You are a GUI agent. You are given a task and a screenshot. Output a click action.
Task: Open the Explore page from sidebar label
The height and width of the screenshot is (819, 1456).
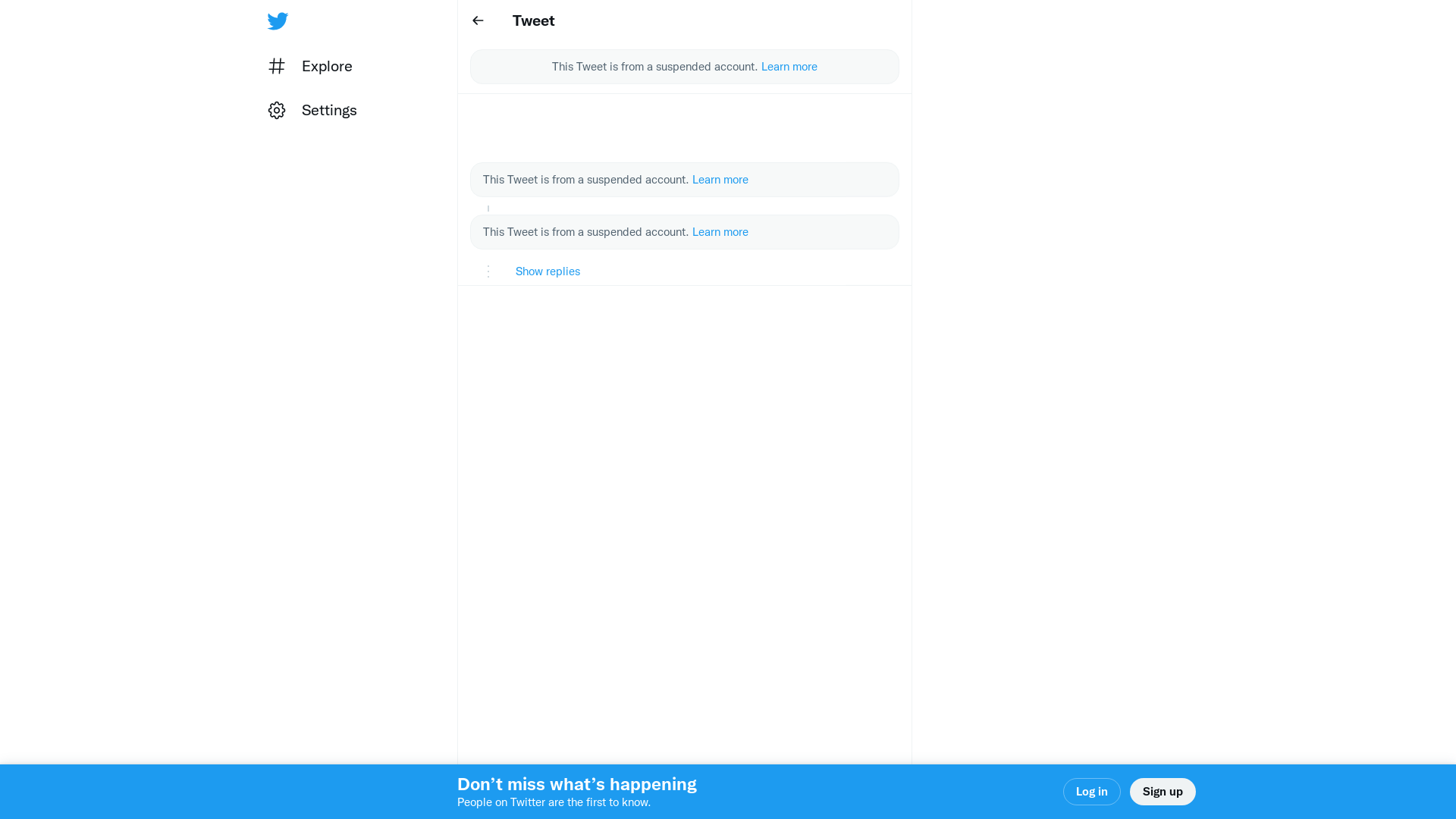(327, 66)
